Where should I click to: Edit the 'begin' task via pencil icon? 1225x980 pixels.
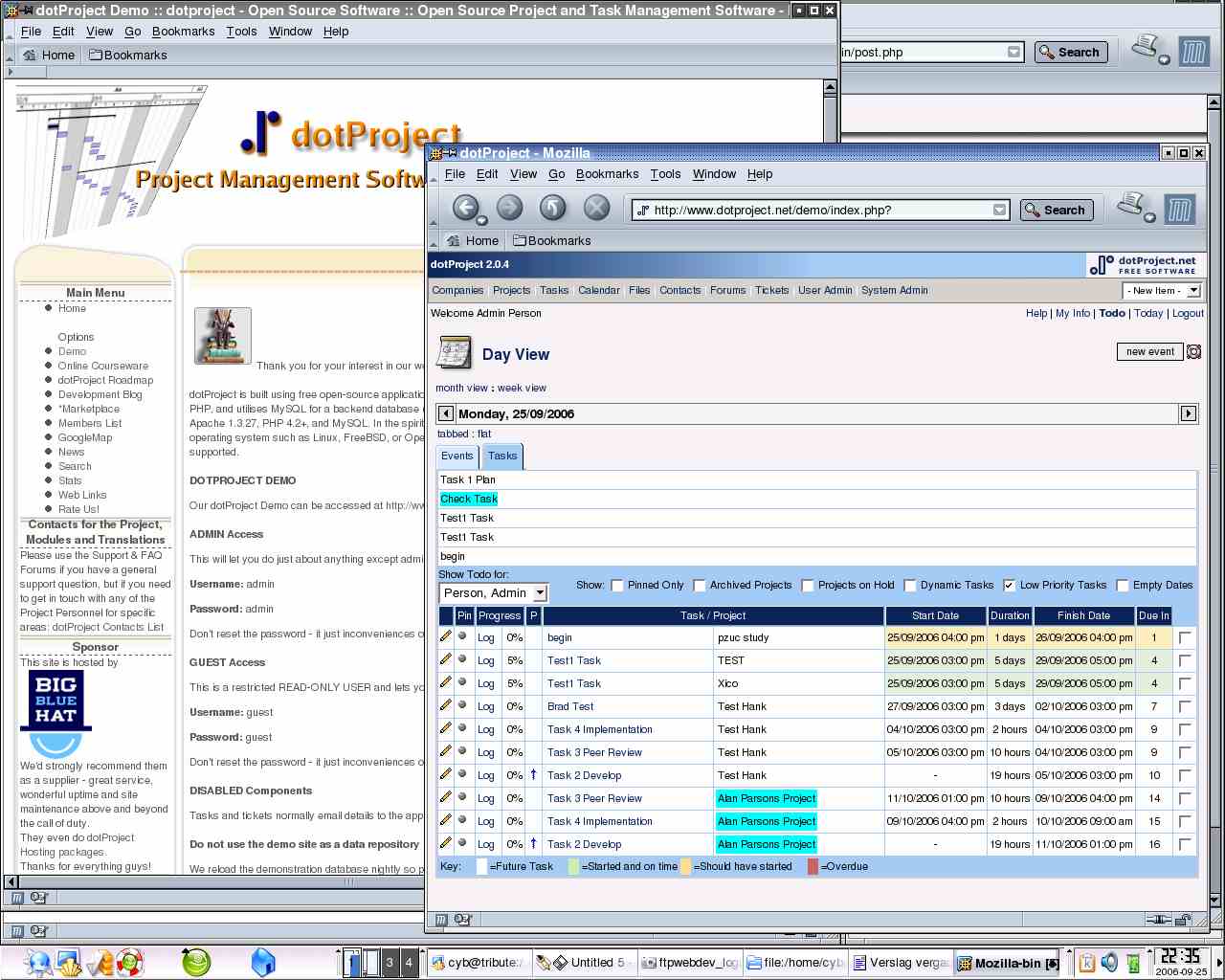point(445,636)
